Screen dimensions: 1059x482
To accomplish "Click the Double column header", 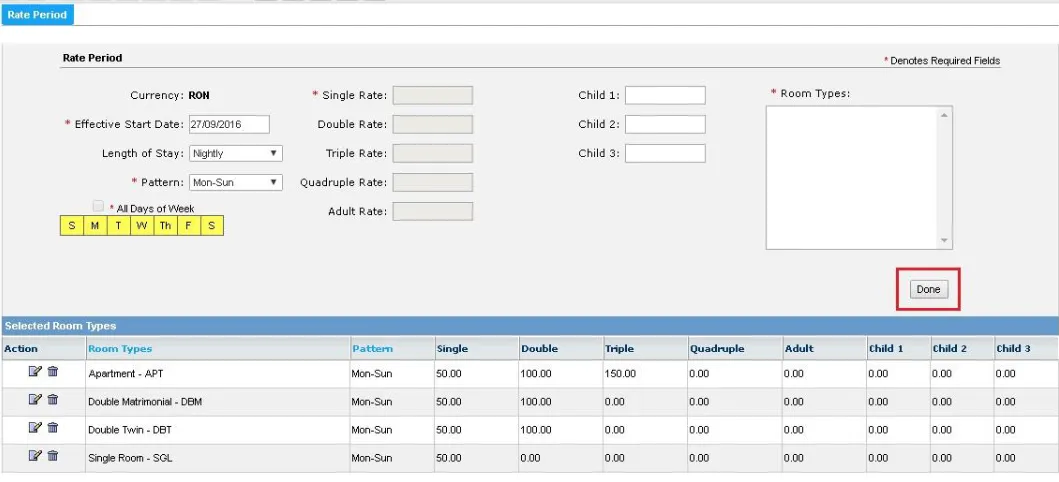I will click(x=539, y=349).
